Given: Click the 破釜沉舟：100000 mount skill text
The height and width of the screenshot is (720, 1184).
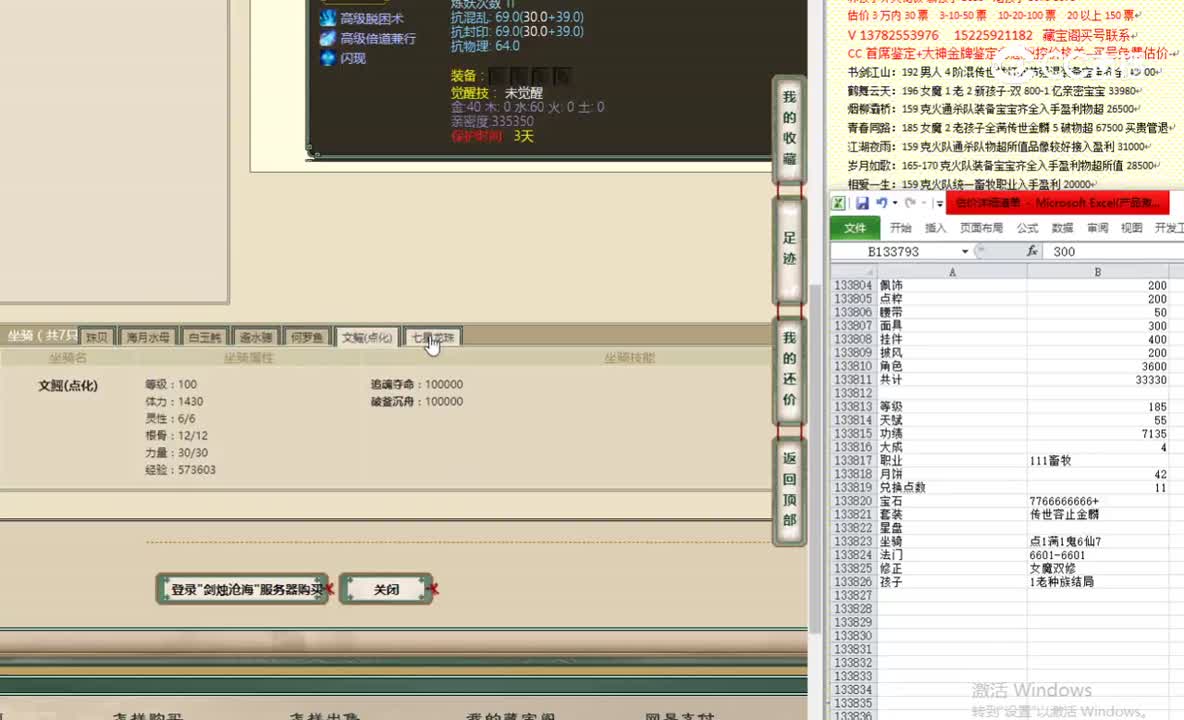Looking at the screenshot, I should [x=416, y=402].
